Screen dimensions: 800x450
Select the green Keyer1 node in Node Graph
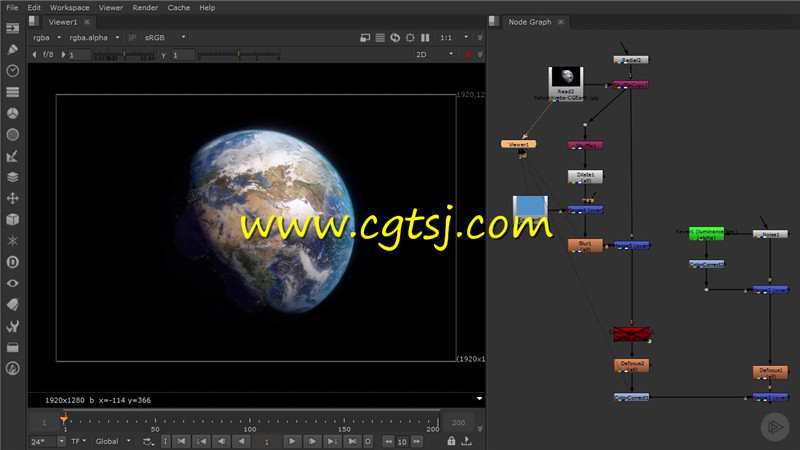tap(706, 234)
